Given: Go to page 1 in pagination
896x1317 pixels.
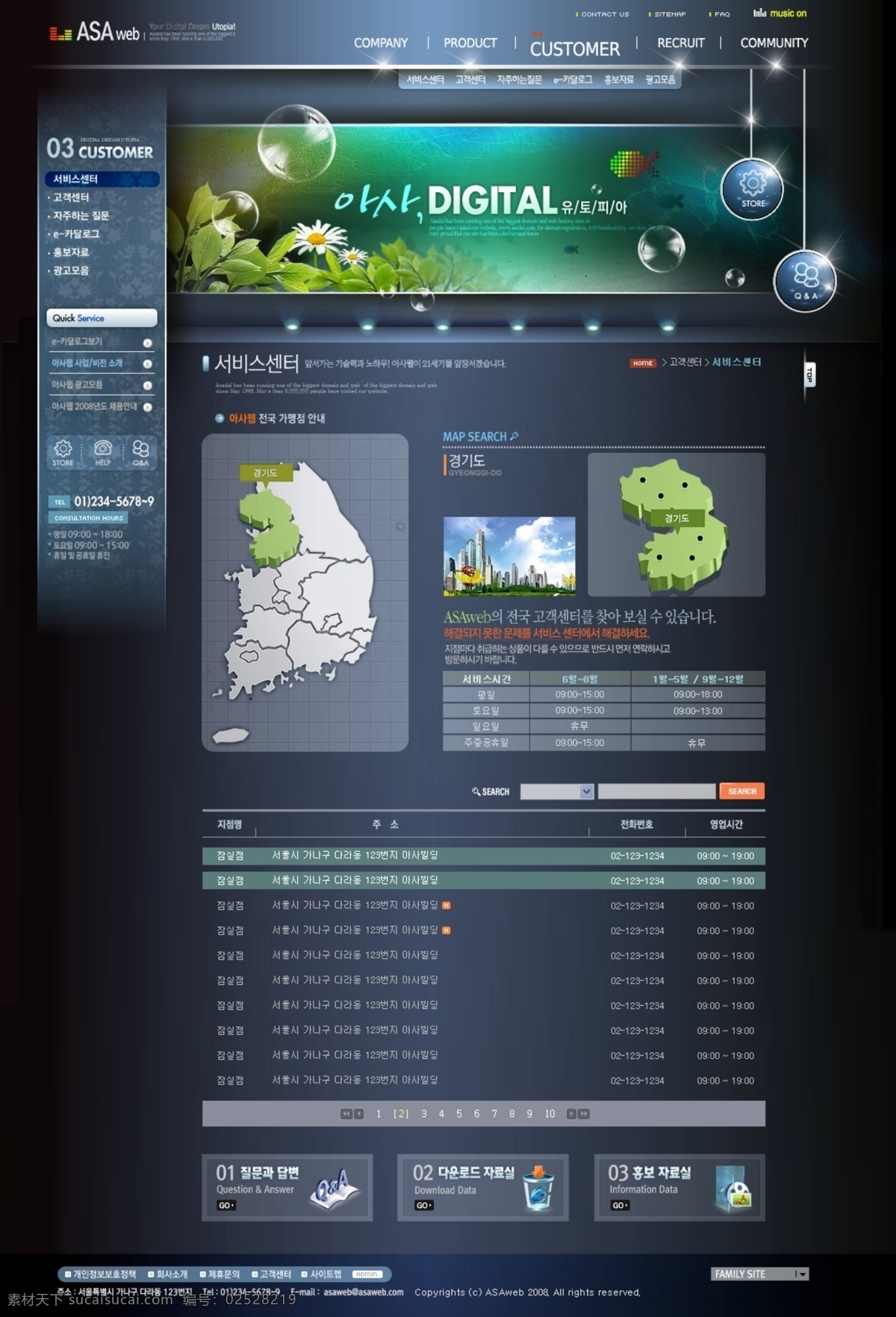Looking at the screenshot, I should (379, 1114).
